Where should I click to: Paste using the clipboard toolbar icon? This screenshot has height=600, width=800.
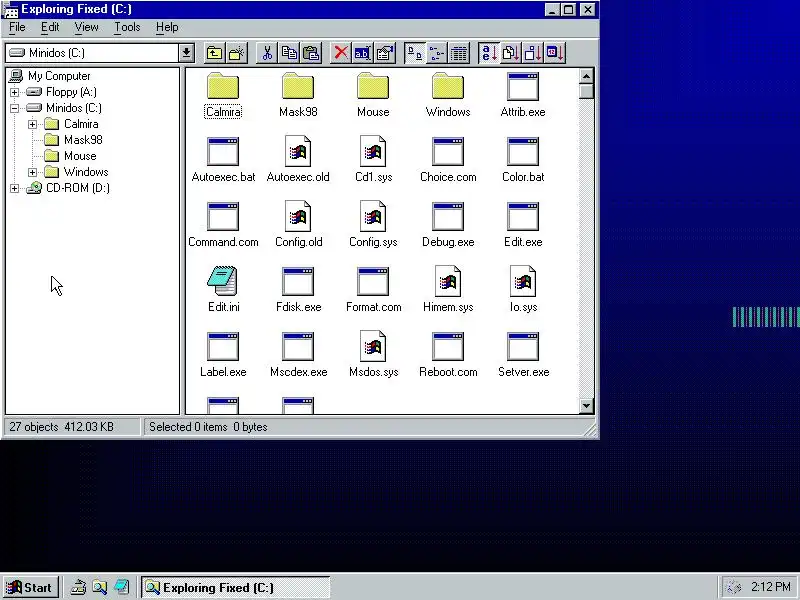point(311,53)
